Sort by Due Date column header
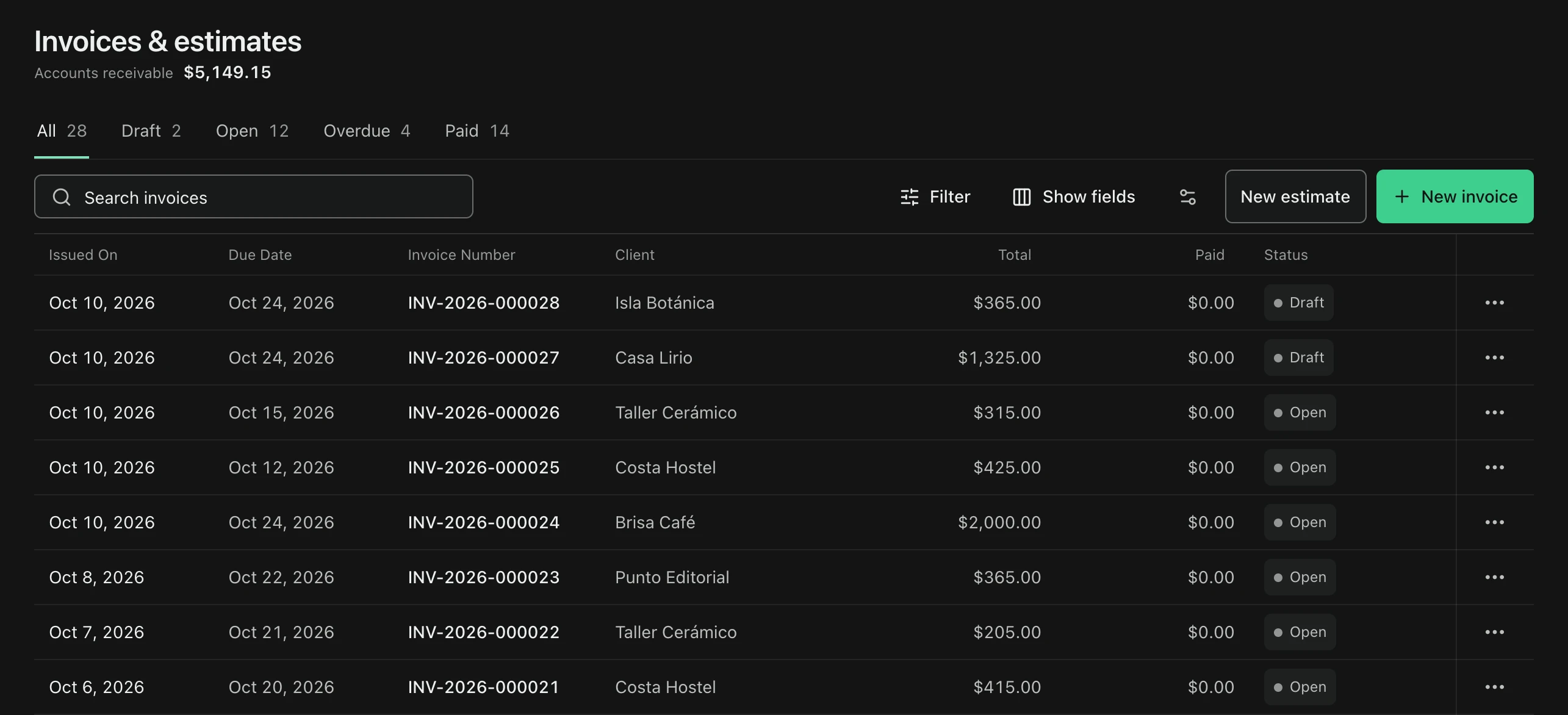This screenshot has height=715, width=1568. click(x=260, y=255)
